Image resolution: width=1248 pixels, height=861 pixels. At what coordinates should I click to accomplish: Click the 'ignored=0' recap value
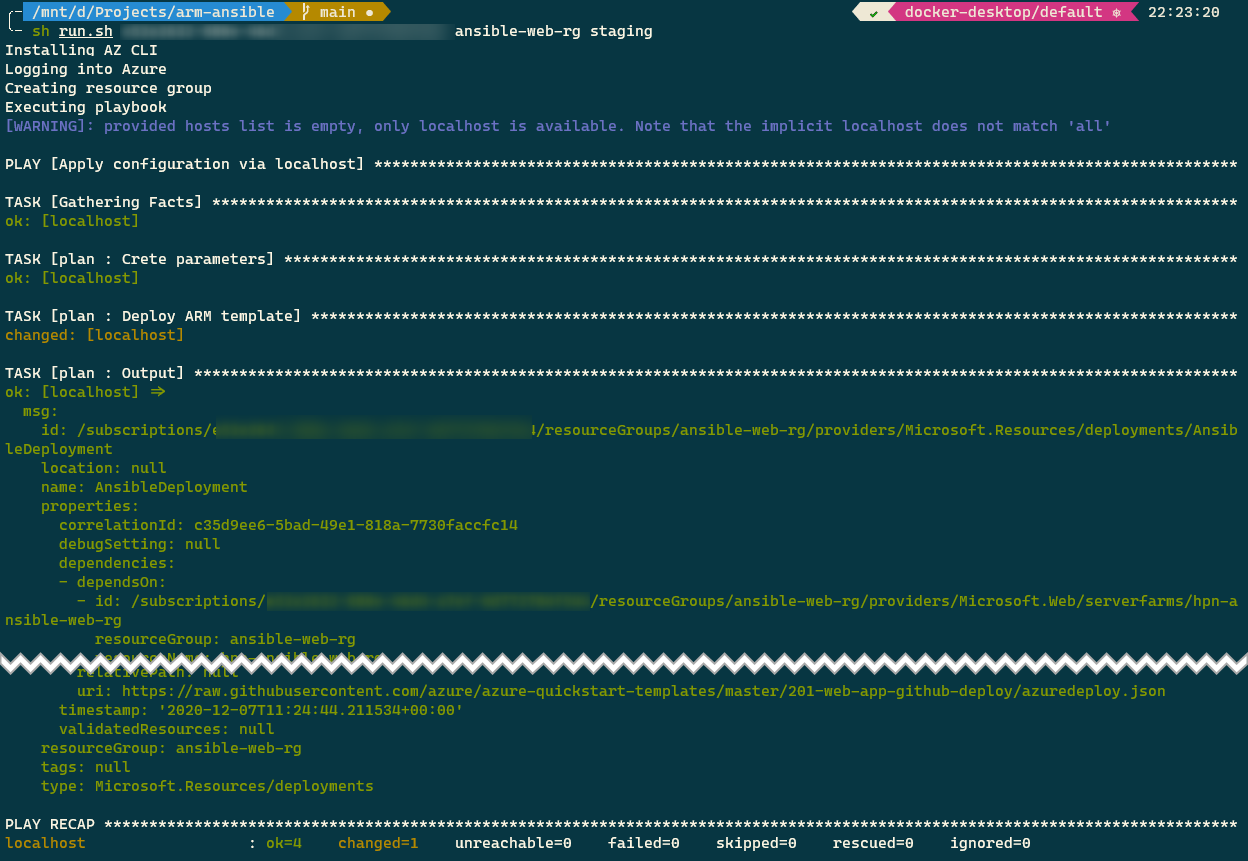pyautogui.click(x=990, y=843)
